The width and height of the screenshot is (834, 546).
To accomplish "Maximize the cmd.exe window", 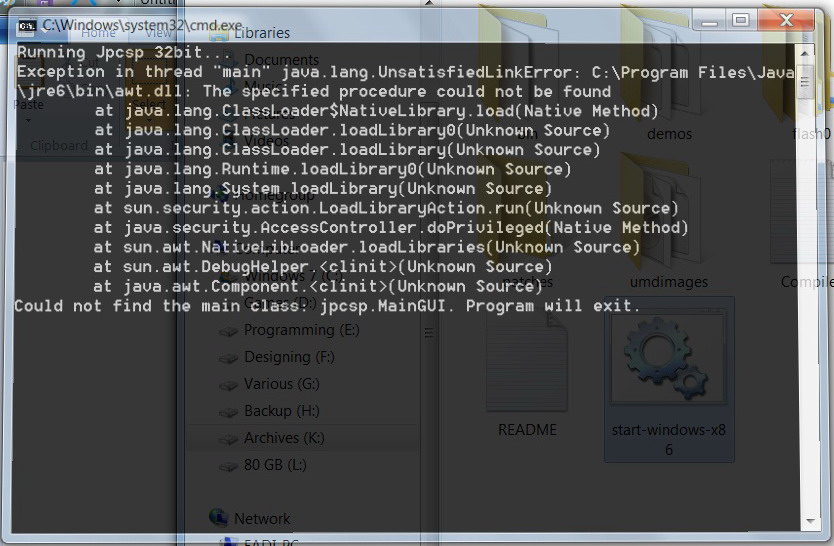I will pyautogui.click(x=740, y=20).
